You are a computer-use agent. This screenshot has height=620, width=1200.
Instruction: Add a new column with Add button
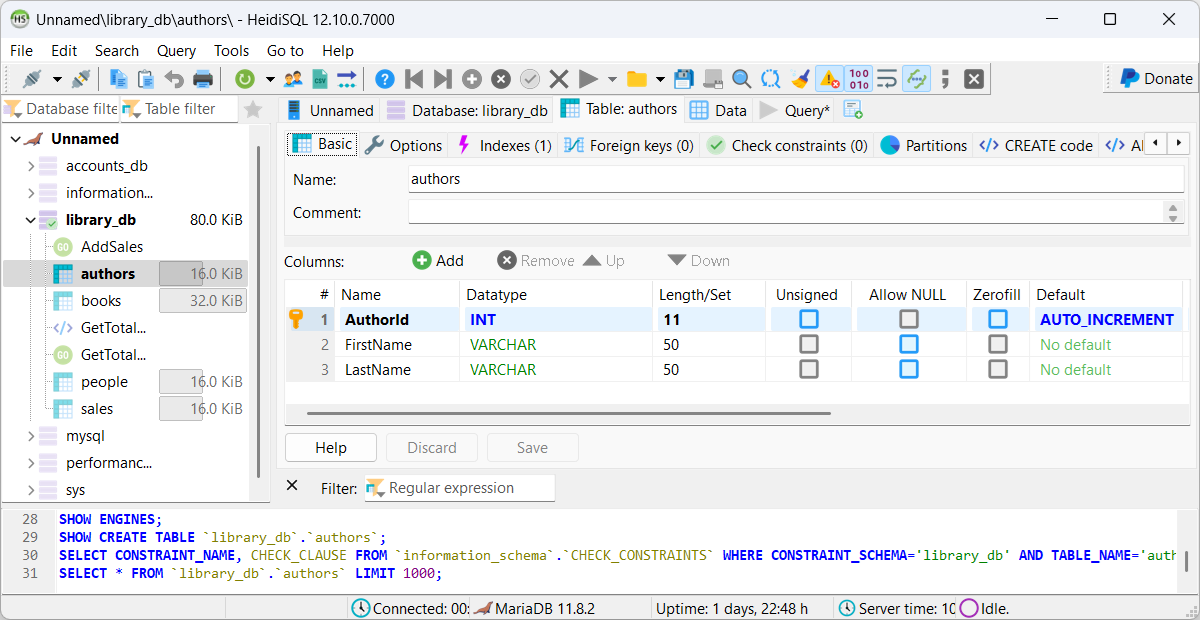coord(438,260)
